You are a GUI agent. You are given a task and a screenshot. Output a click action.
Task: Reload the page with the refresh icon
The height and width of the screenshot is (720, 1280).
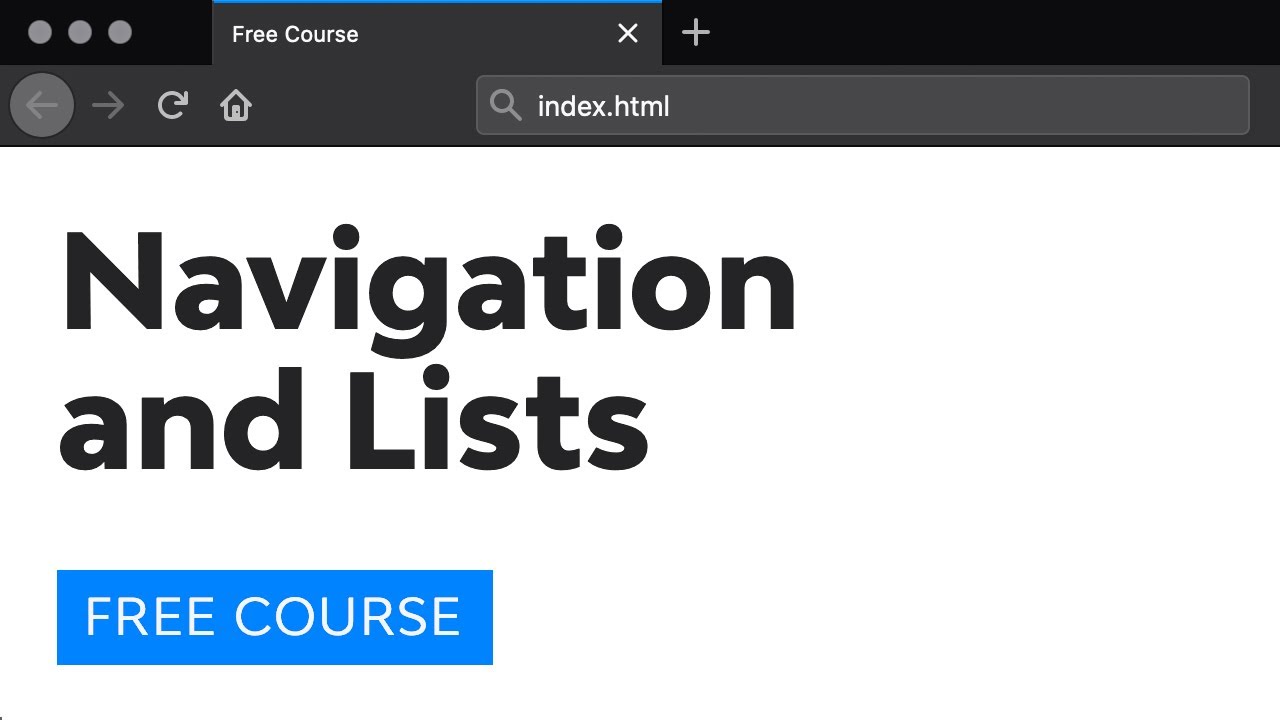173,105
